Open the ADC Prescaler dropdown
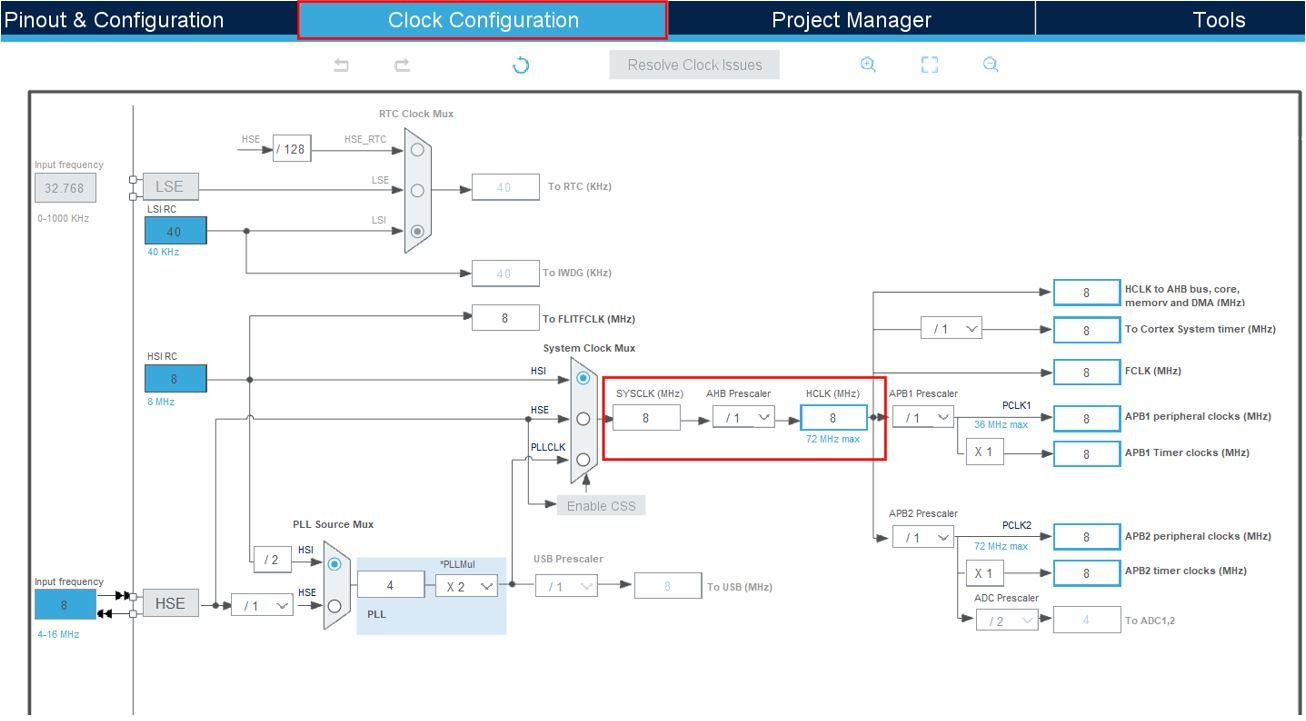1306x721 pixels. point(1008,620)
